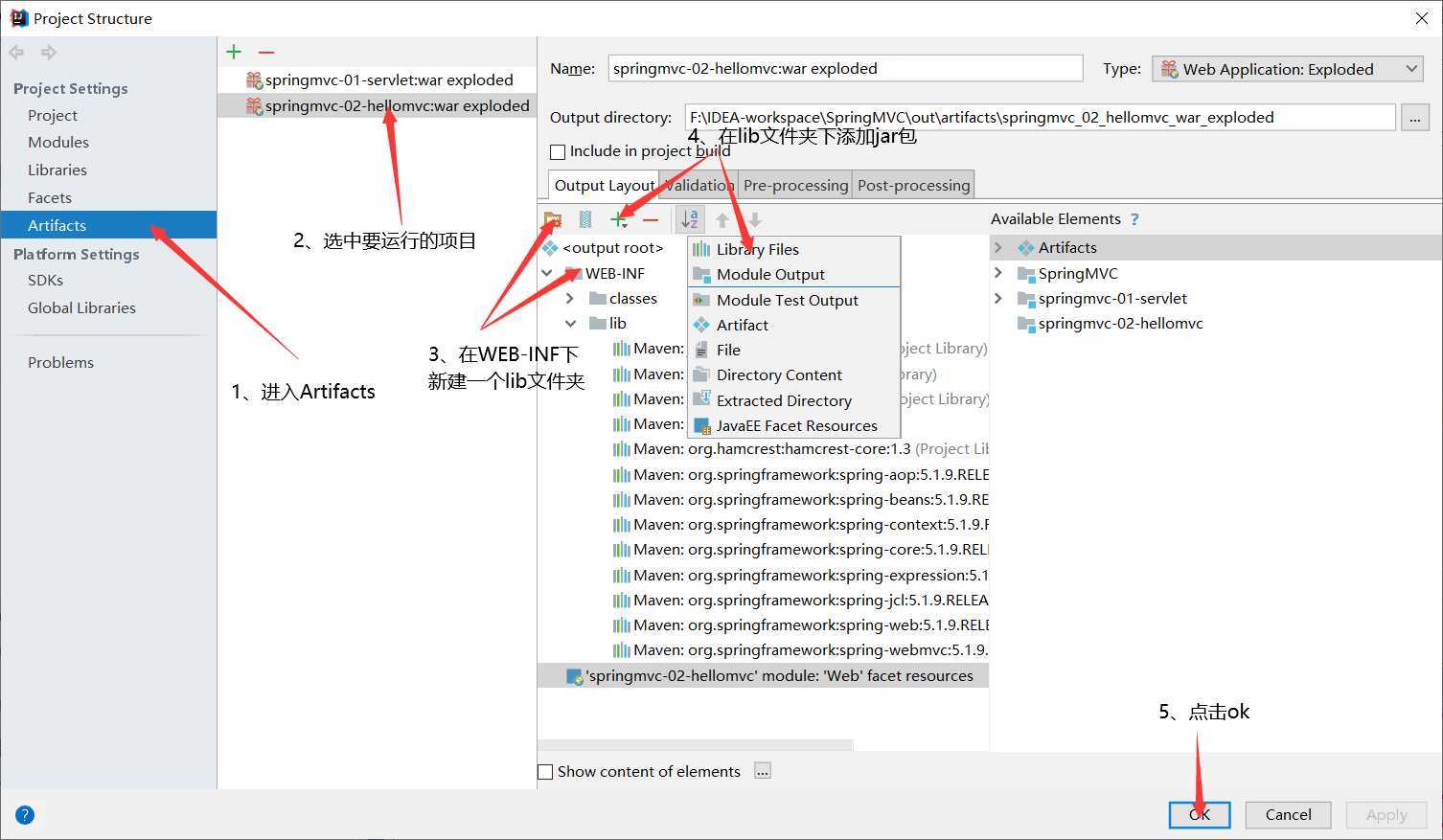
Task: Click the Available Elements help icon
Action: [1134, 219]
